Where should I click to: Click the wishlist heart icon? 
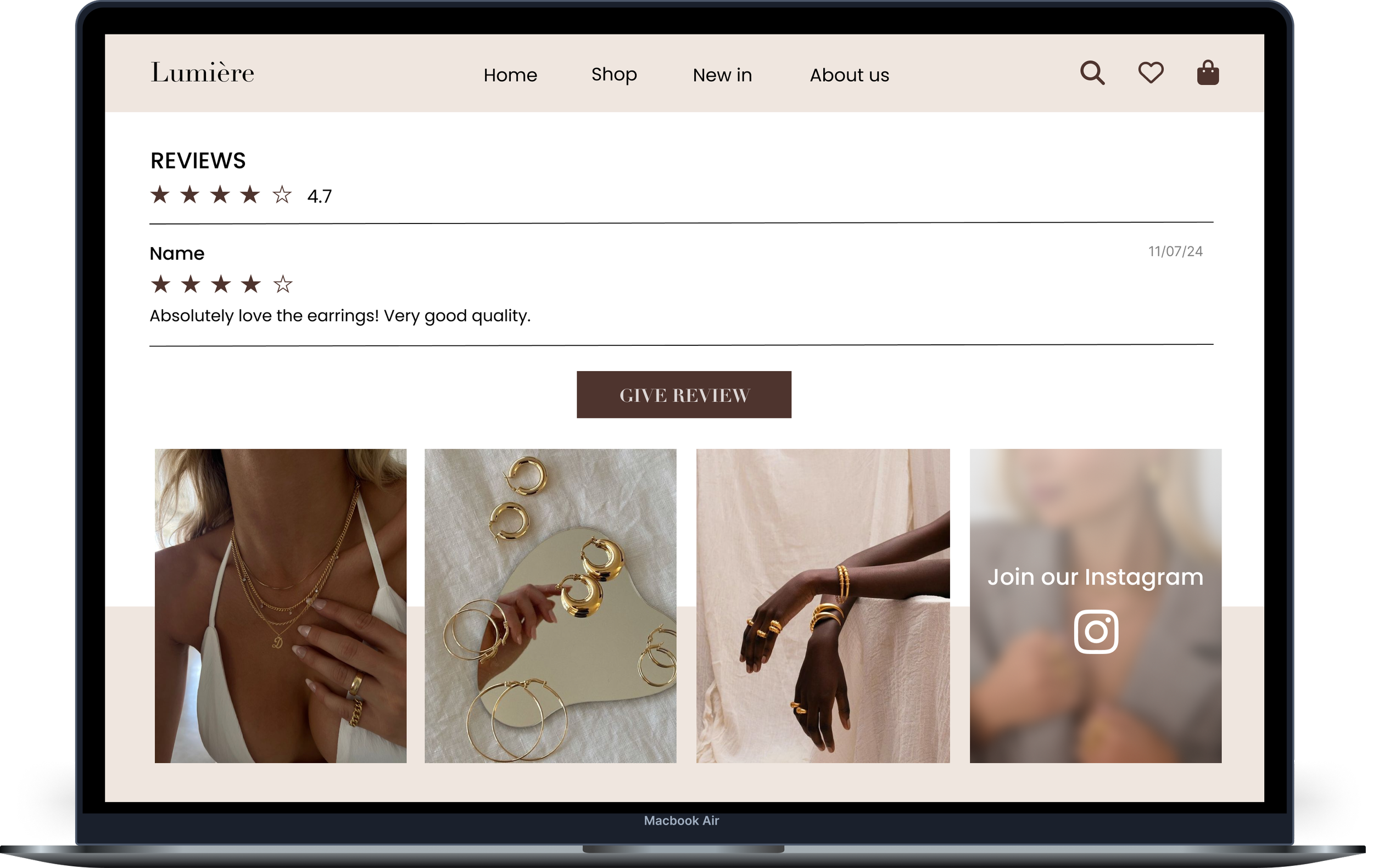click(1151, 73)
